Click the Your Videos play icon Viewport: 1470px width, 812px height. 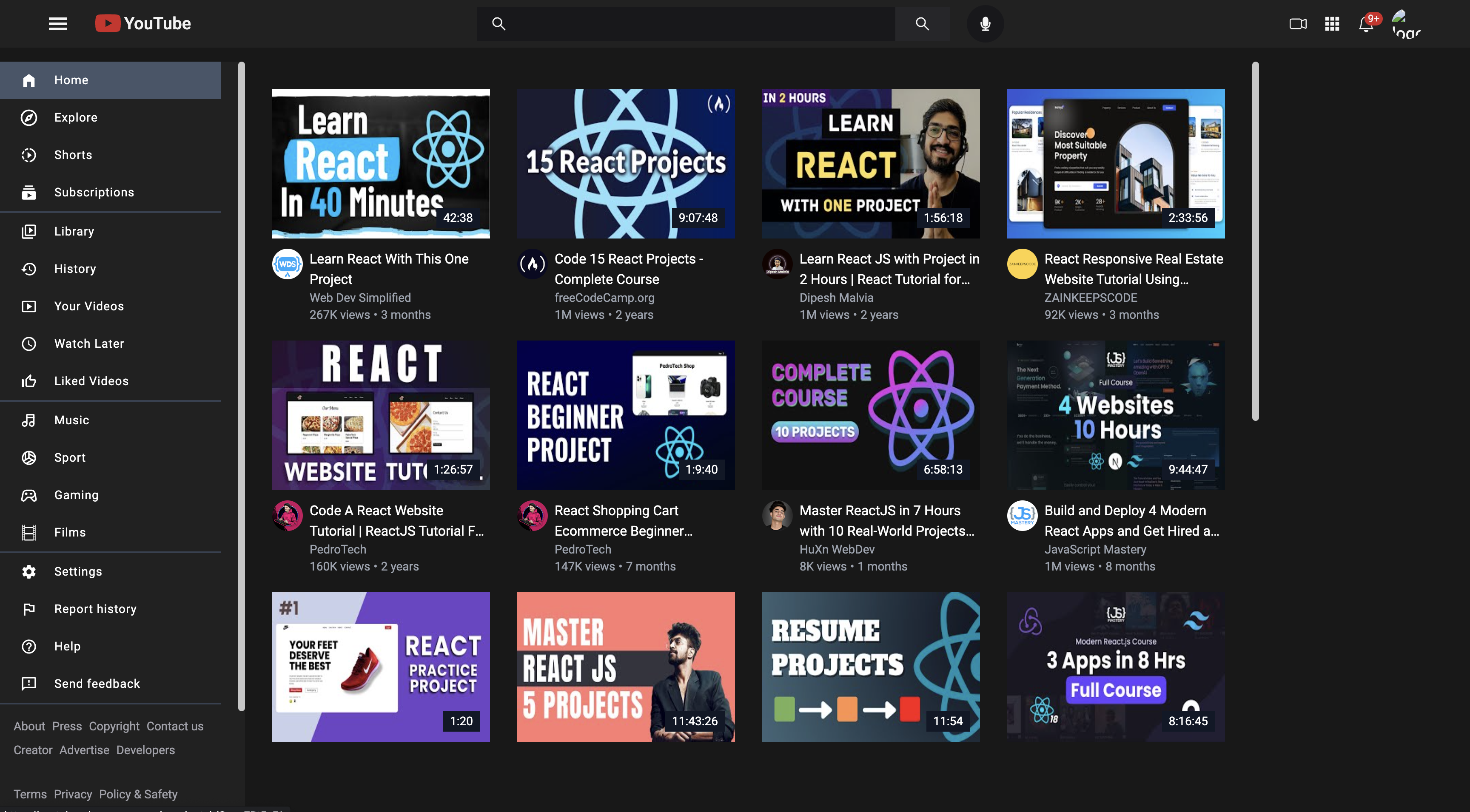[x=29, y=307]
